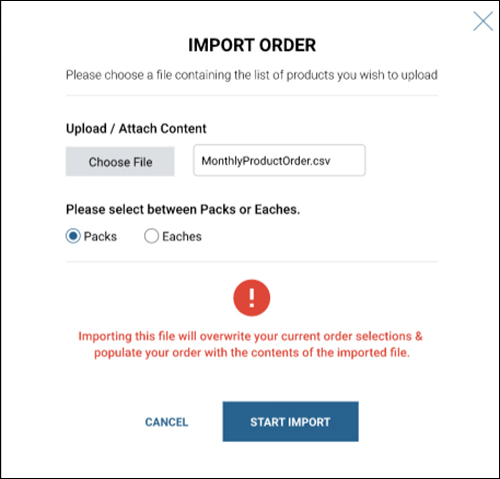
Task: Click the Packs option label text
Action: coord(100,236)
